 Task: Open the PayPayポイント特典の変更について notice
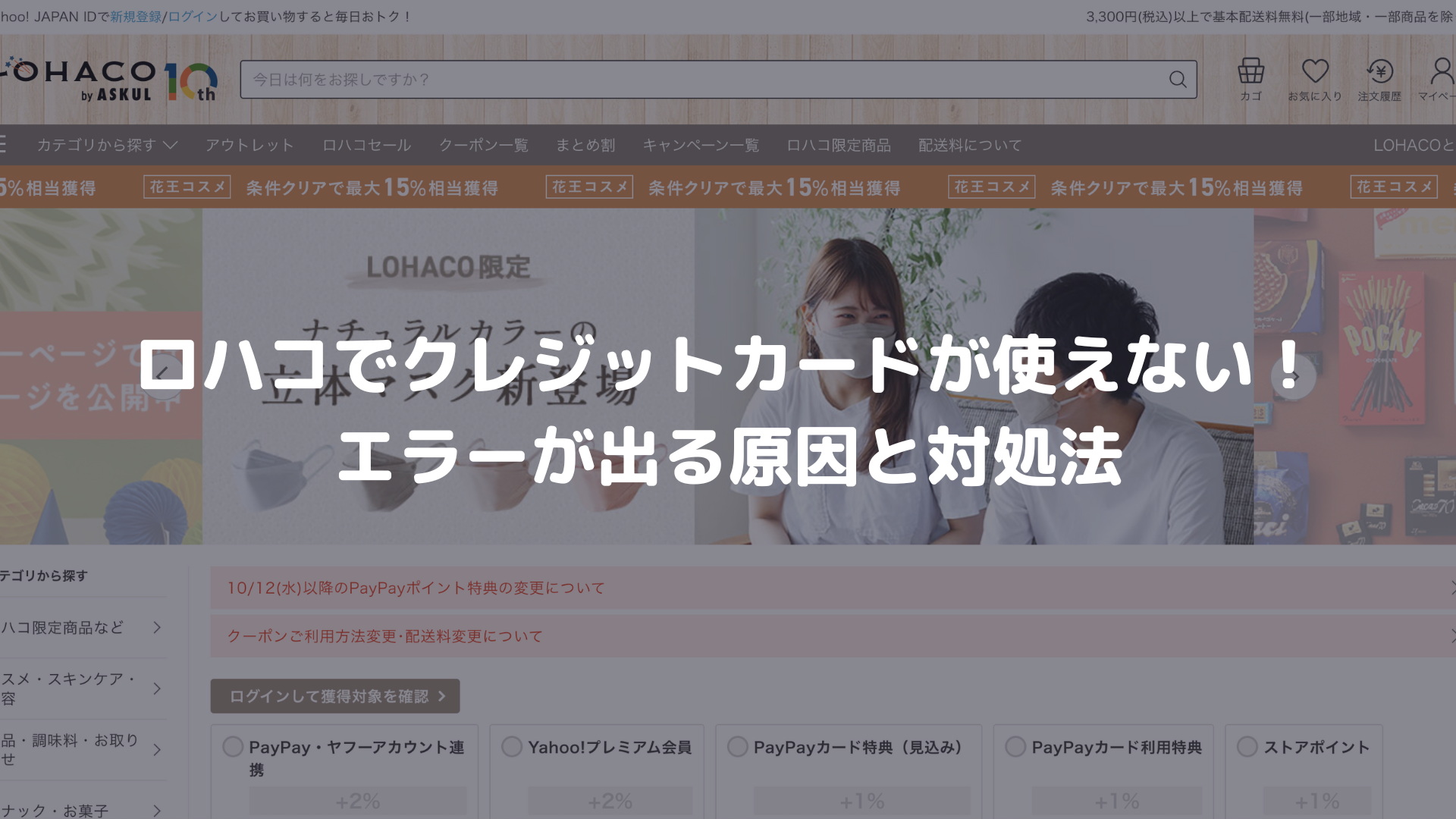tap(416, 588)
